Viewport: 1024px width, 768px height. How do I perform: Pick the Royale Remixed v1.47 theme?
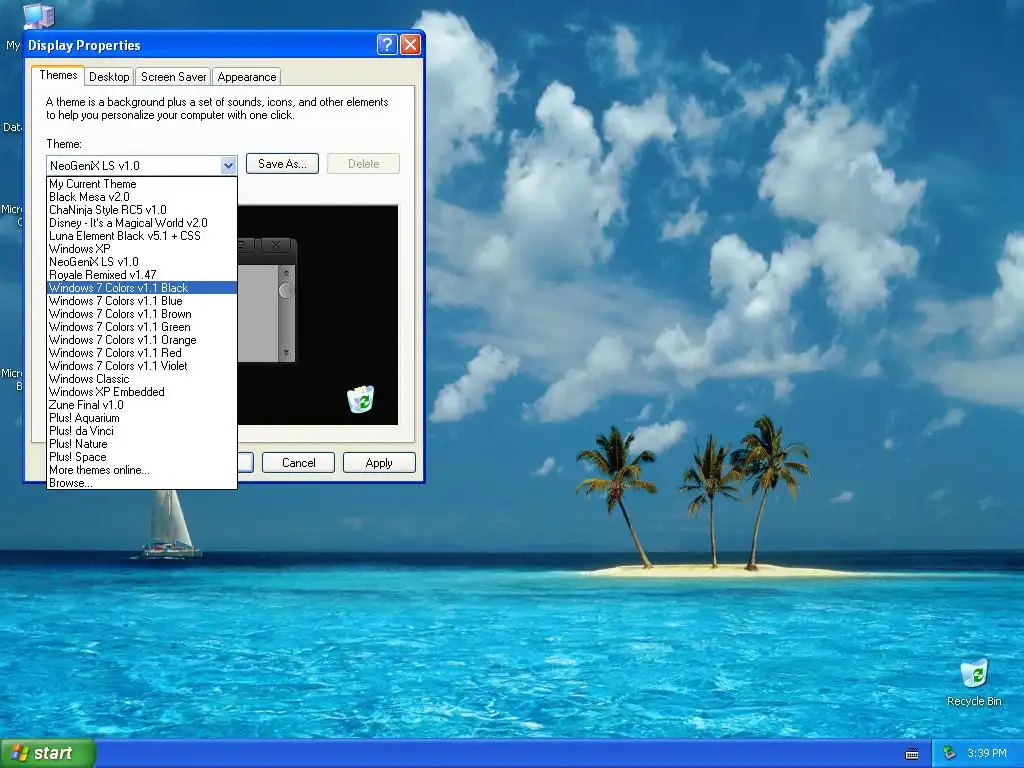[142, 275]
